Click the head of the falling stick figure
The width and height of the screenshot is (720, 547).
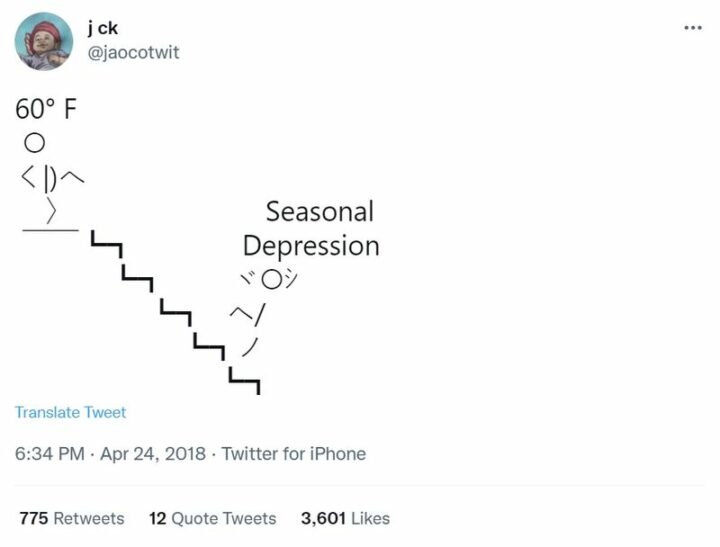[x=273, y=280]
